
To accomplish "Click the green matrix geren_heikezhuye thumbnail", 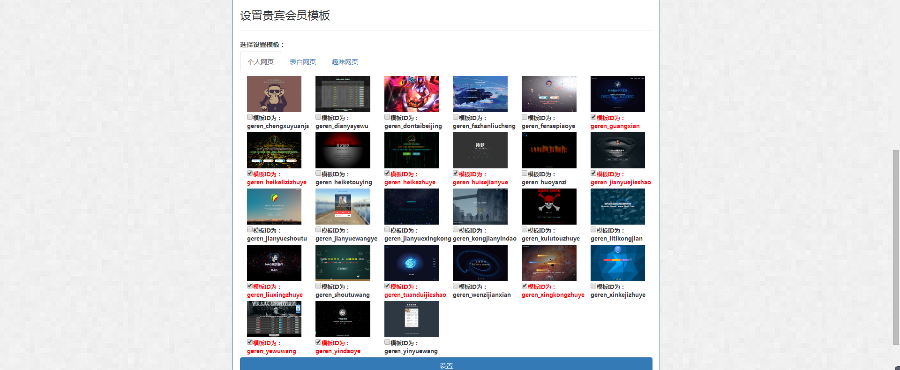I will 412,150.
